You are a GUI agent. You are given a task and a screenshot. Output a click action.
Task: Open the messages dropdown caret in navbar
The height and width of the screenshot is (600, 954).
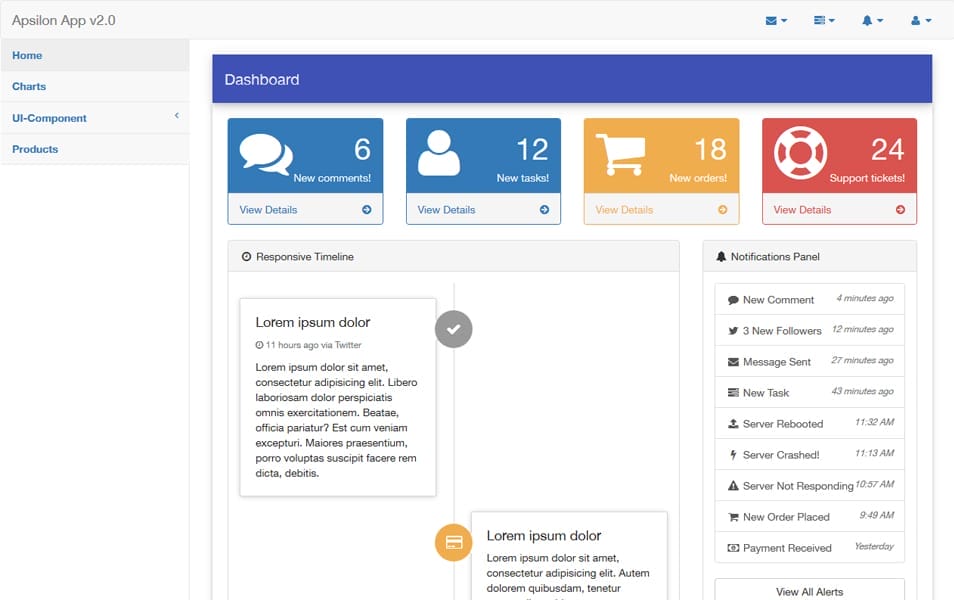click(785, 20)
